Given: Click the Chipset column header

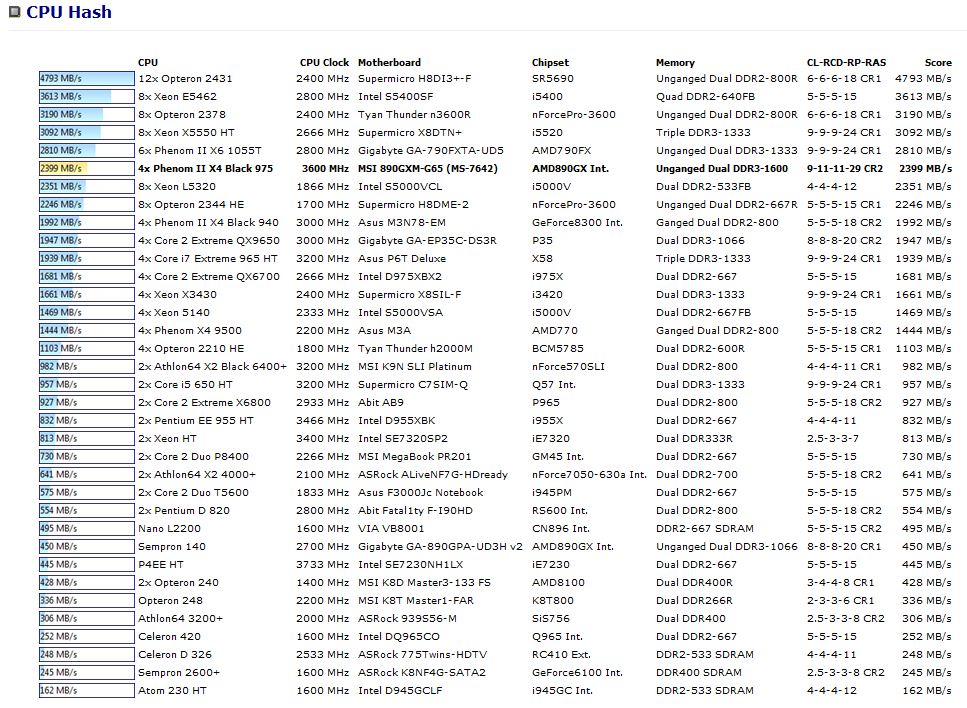Looking at the screenshot, I should click(550, 62).
